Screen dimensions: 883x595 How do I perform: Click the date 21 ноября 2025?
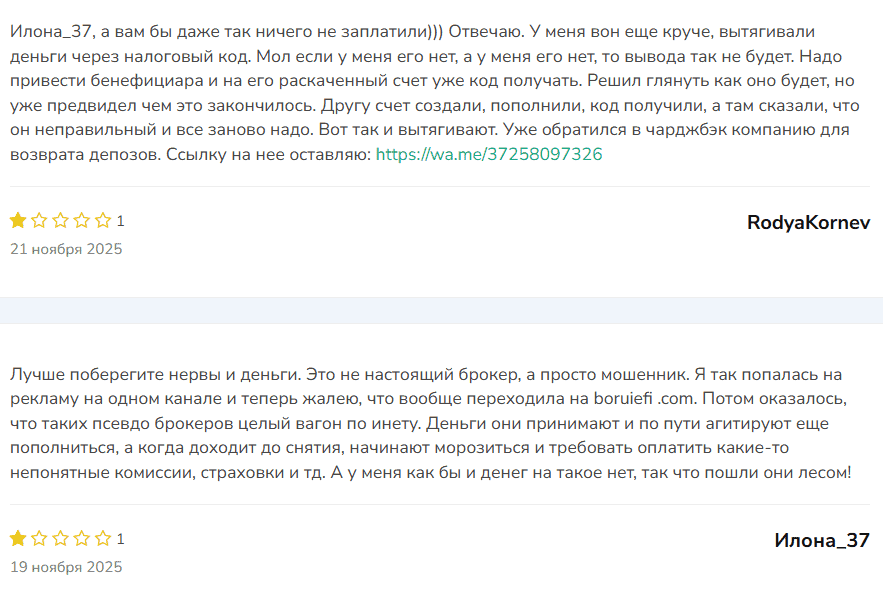(65, 249)
